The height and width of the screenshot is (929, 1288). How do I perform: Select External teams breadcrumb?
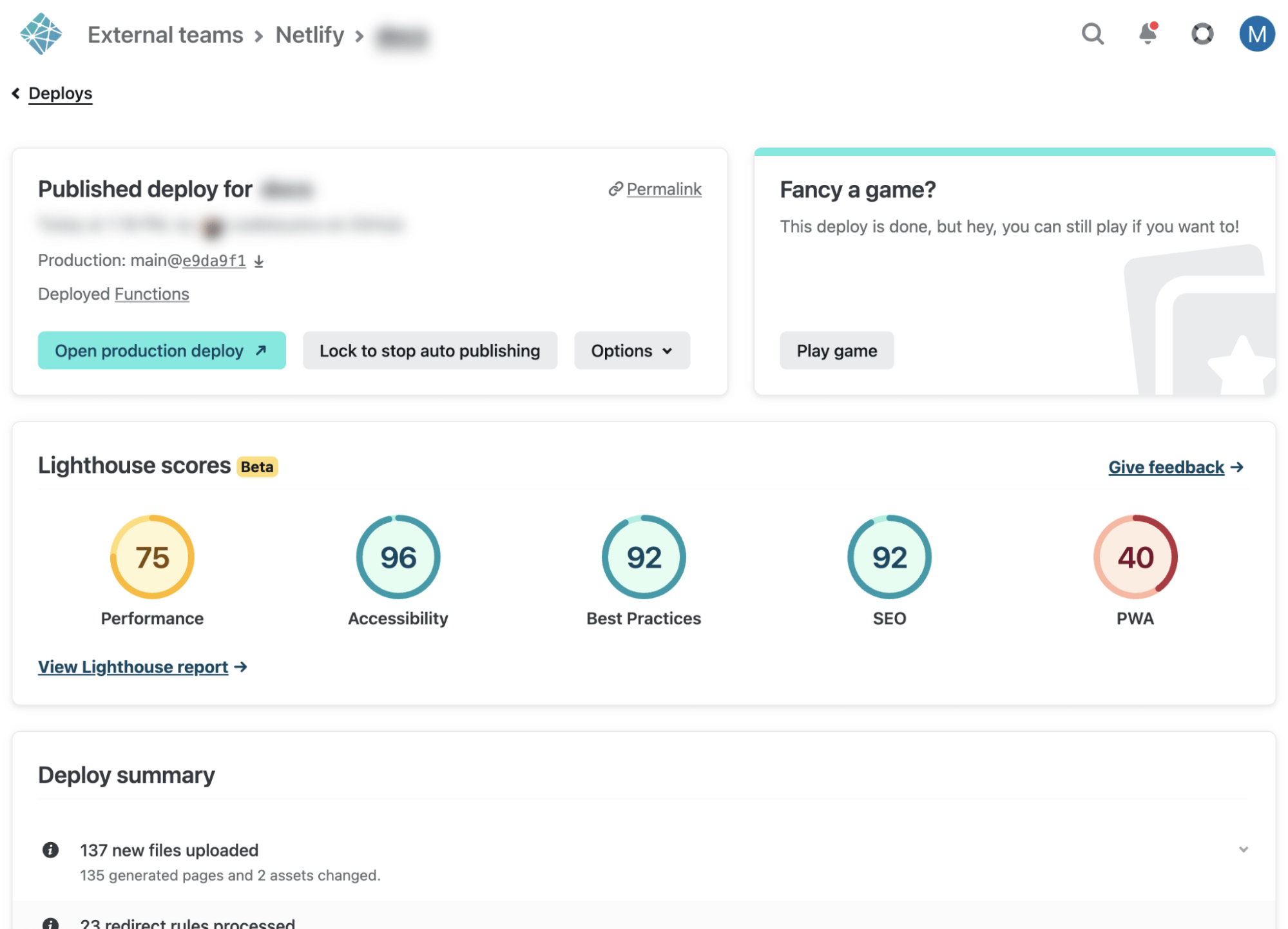(165, 35)
